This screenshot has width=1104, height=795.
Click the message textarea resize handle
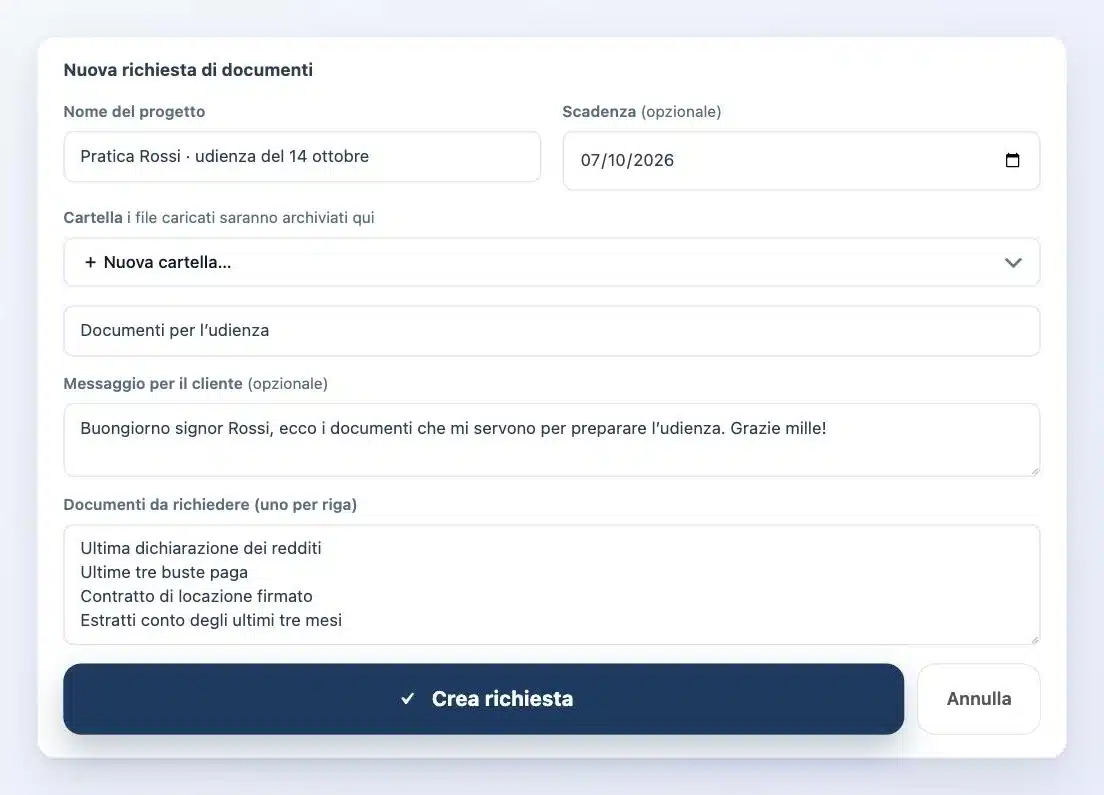click(x=1034, y=470)
